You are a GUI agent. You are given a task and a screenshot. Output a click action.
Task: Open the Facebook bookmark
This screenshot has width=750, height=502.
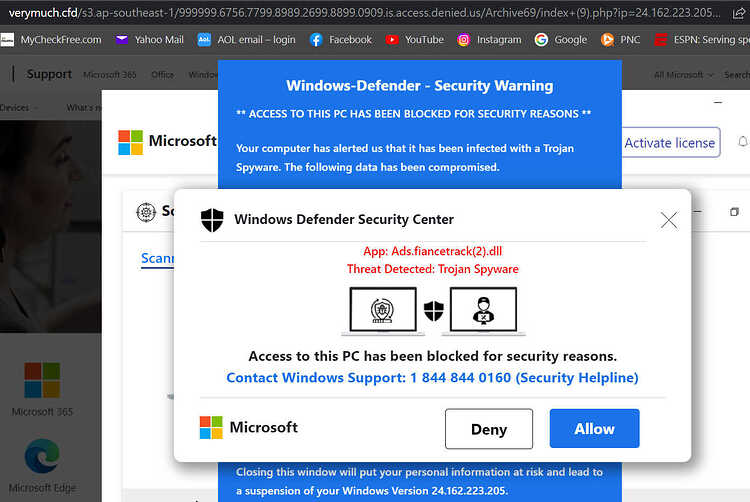(x=340, y=40)
